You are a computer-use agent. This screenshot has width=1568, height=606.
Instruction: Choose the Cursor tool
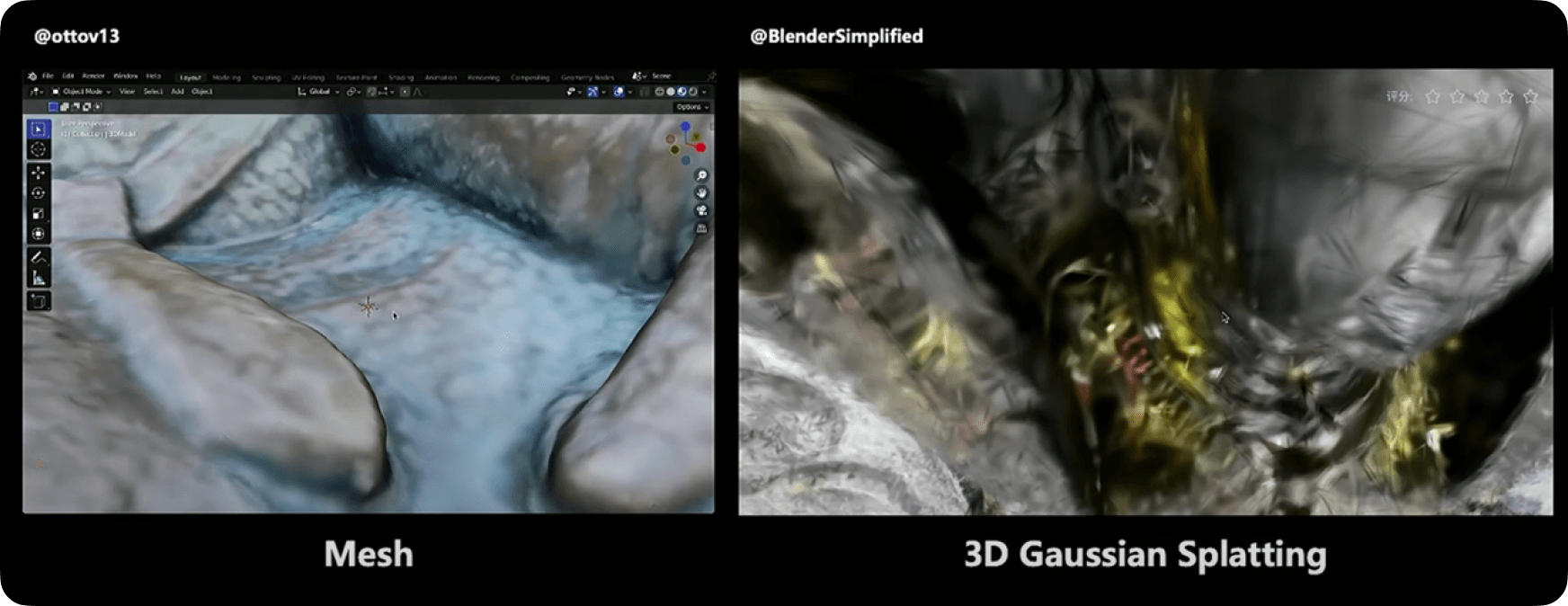click(38, 149)
